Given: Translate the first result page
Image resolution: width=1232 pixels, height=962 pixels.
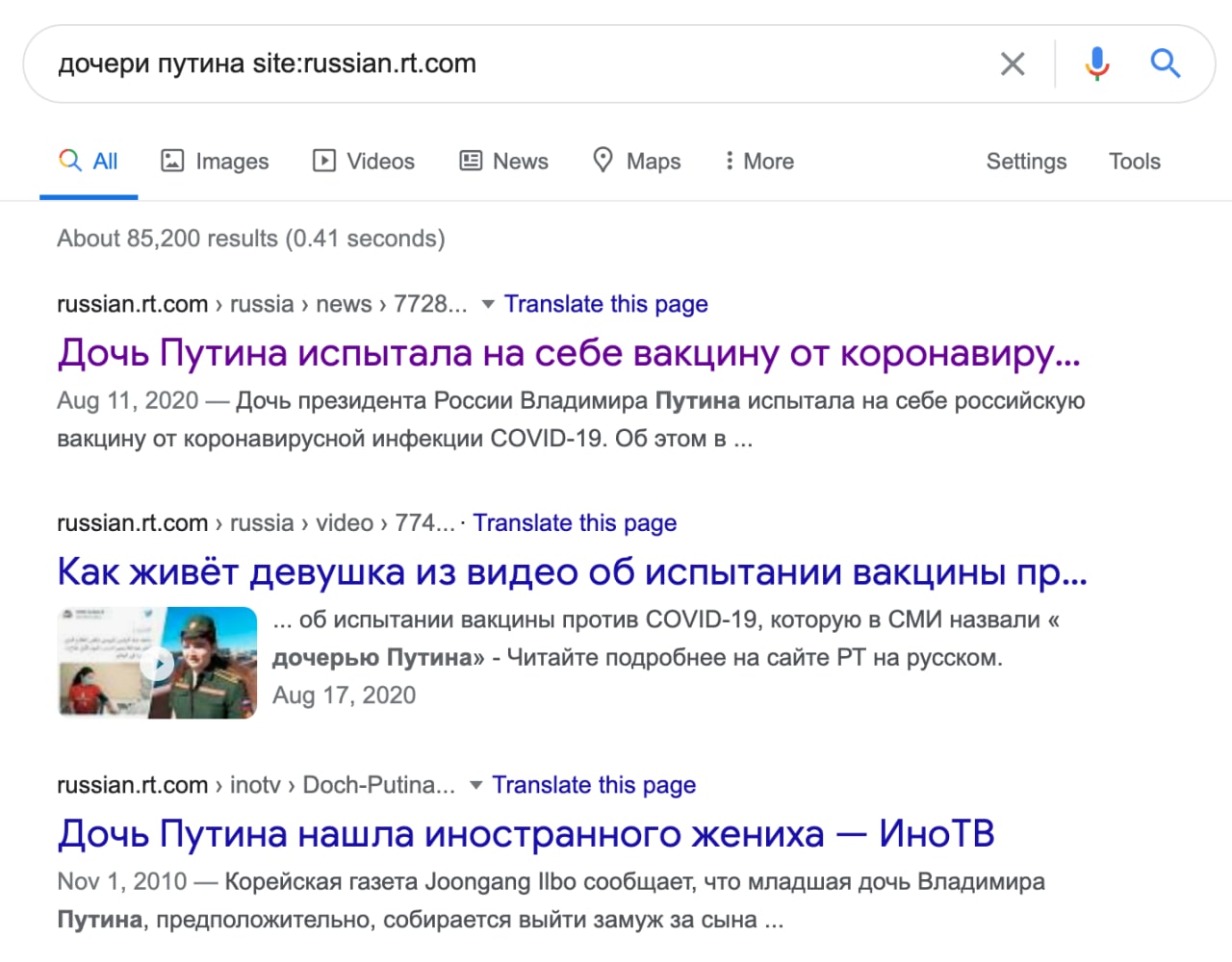Looking at the screenshot, I should pos(606,305).
